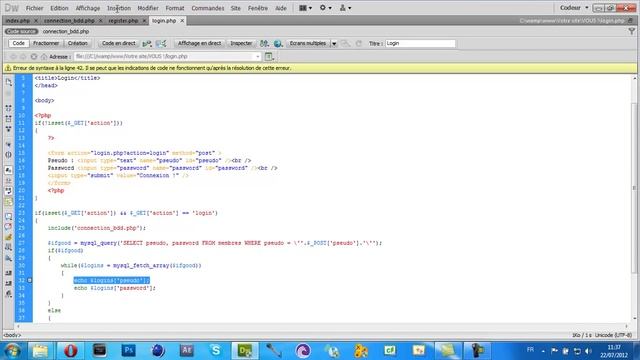Click Outdent Code icon
The width and height of the screenshot is (640, 360).
coord(9,283)
